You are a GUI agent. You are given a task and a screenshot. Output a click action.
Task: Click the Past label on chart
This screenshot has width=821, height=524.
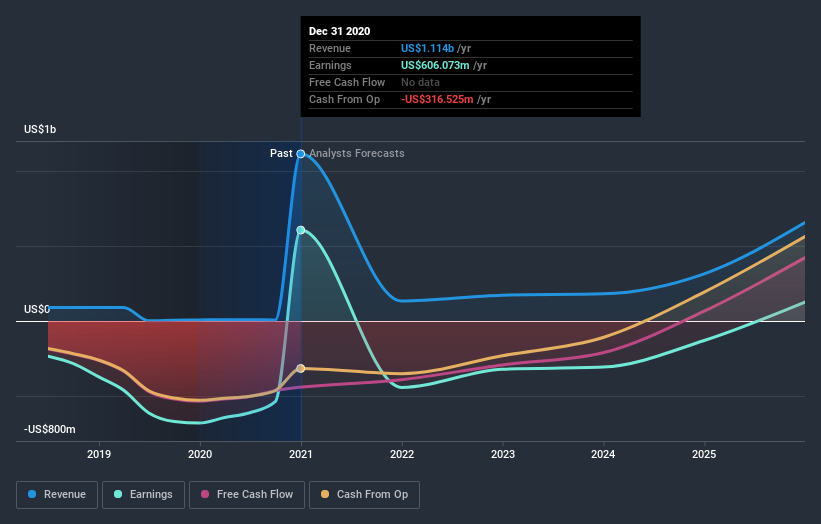(x=281, y=153)
